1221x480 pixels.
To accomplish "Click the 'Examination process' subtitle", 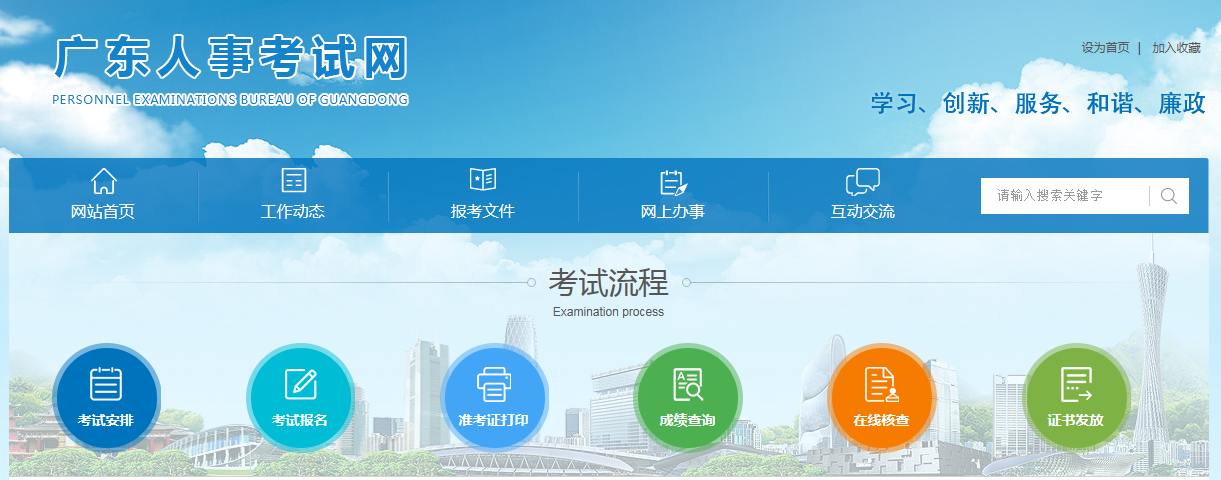I will coord(608,312).
